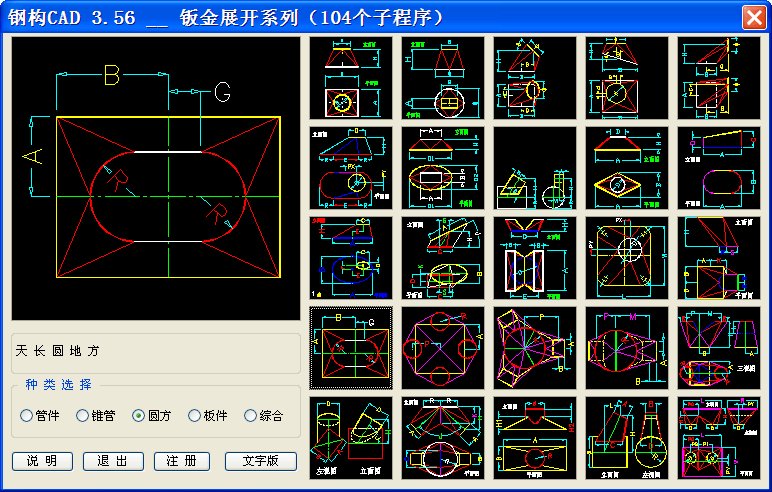Screen dimensions: 772x492
Task: Select the trapezoid over circle-in-square thumbnail
Action: 350,77
